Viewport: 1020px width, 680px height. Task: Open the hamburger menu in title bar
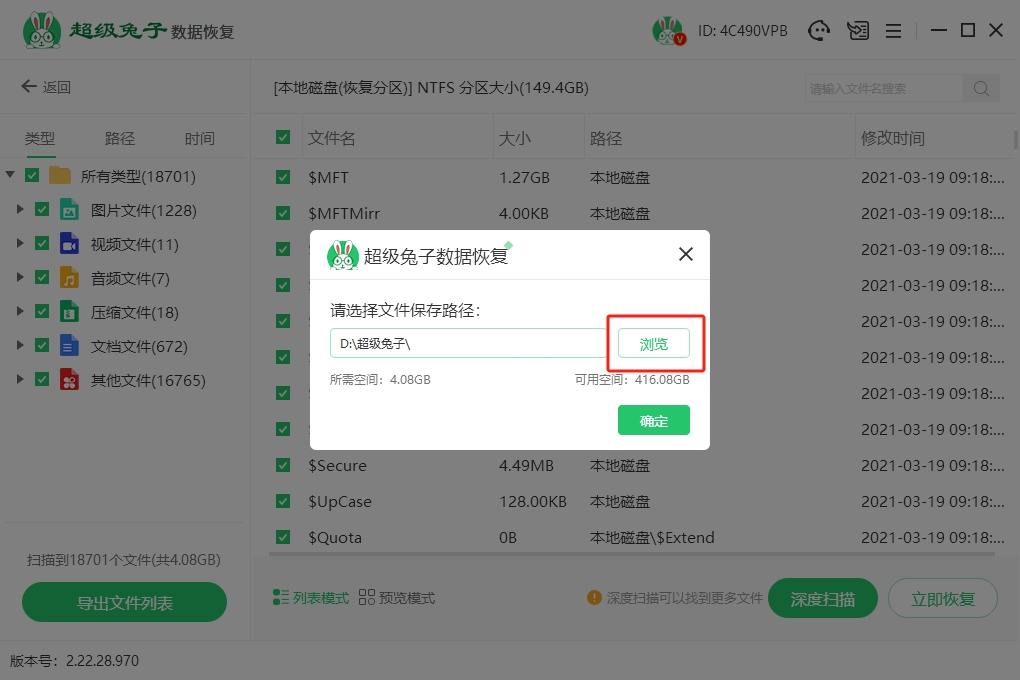(893, 31)
